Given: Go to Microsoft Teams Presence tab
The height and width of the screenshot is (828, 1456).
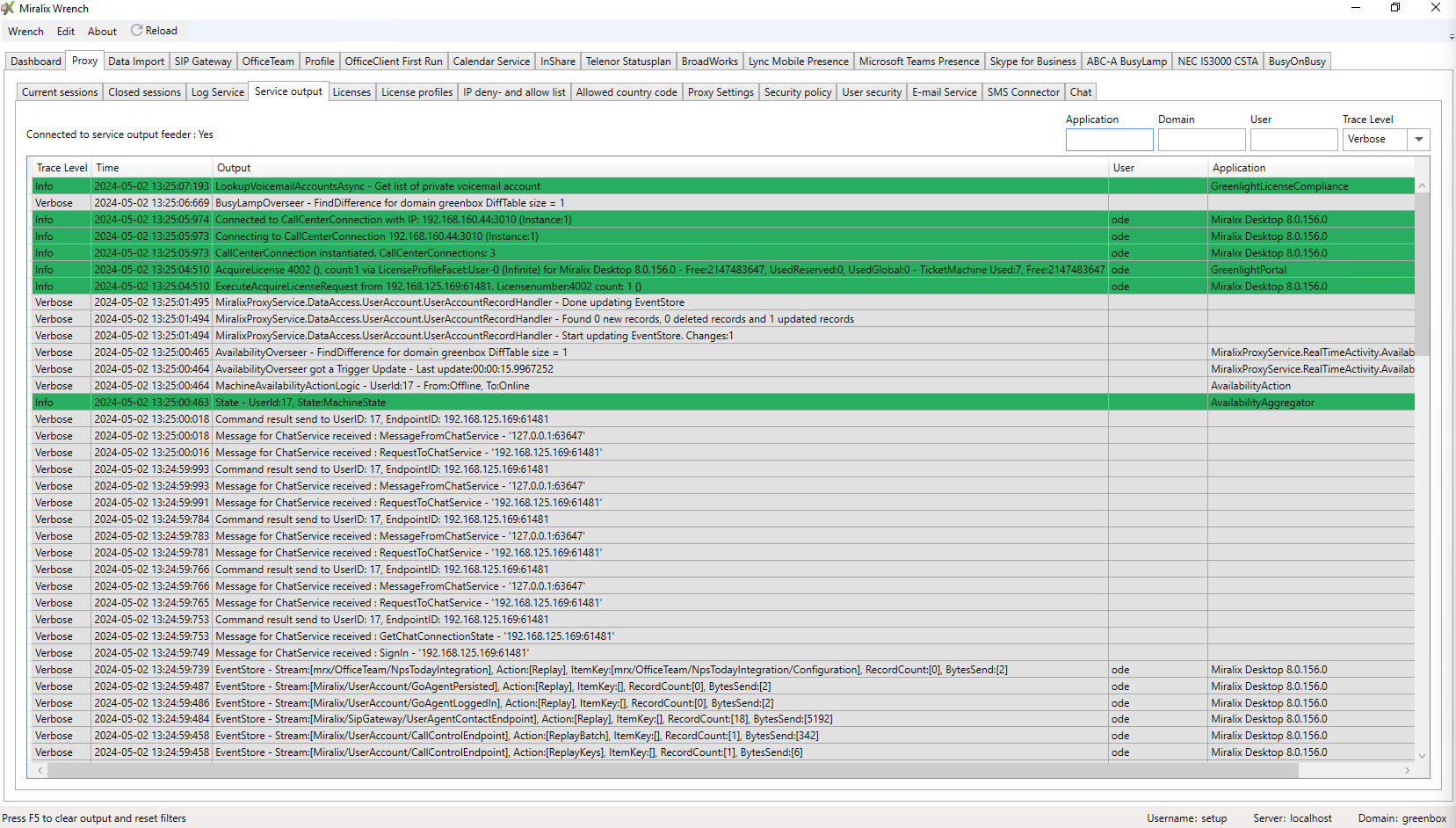Looking at the screenshot, I should click(919, 62).
